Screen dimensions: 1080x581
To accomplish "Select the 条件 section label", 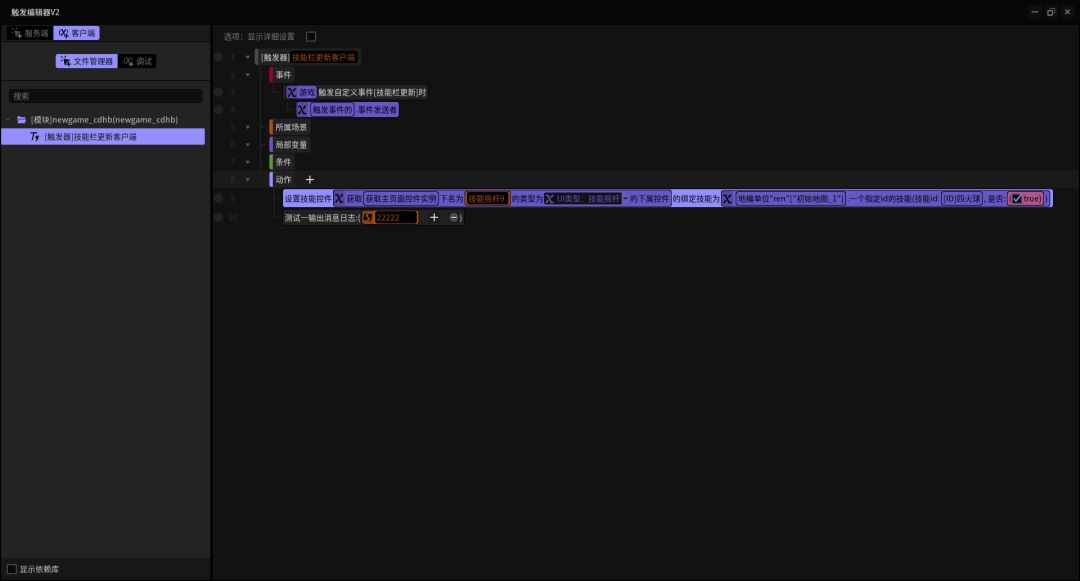I will coord(283,162).
